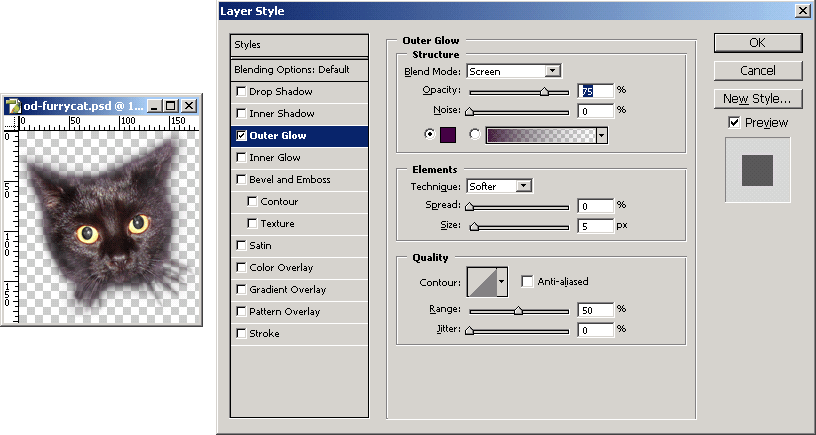Enable the Bevel and Emboss checkbox
The image size is (816, 435).
coord(241,180)
